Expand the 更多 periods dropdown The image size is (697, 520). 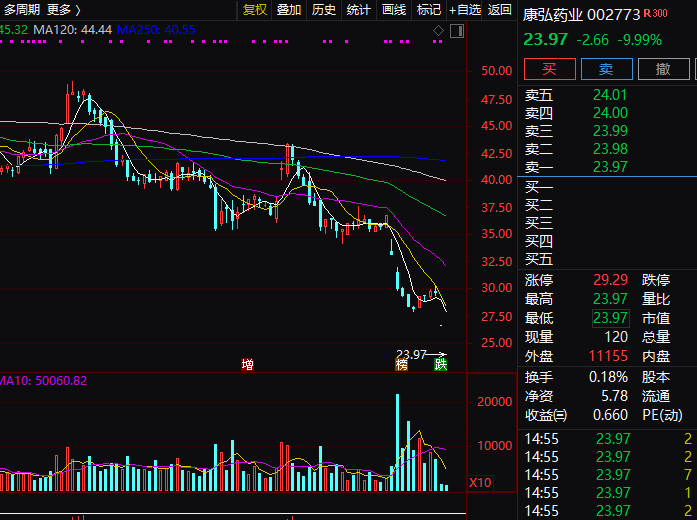coord(64,10)
